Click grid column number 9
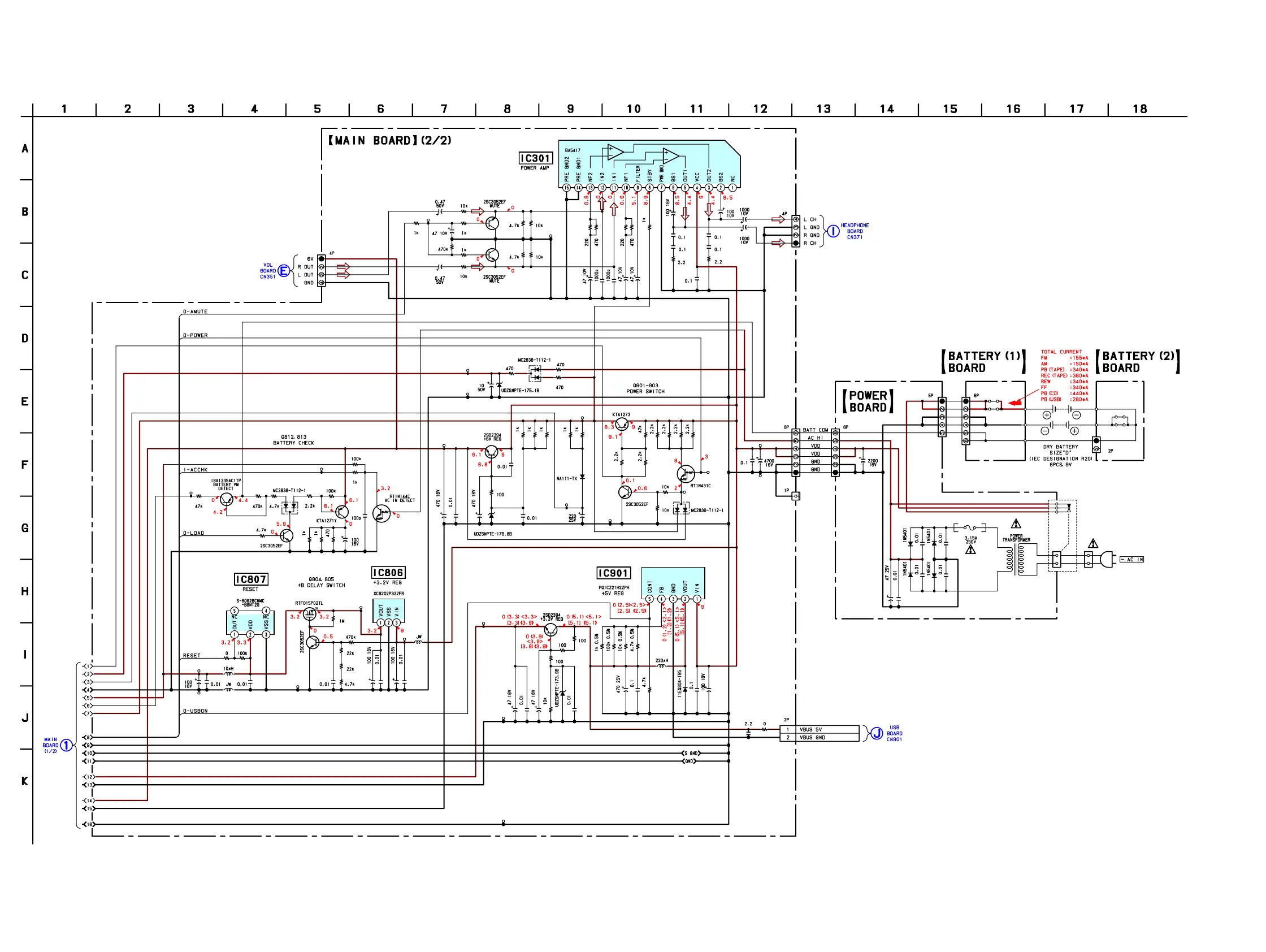 click(570, 109)
